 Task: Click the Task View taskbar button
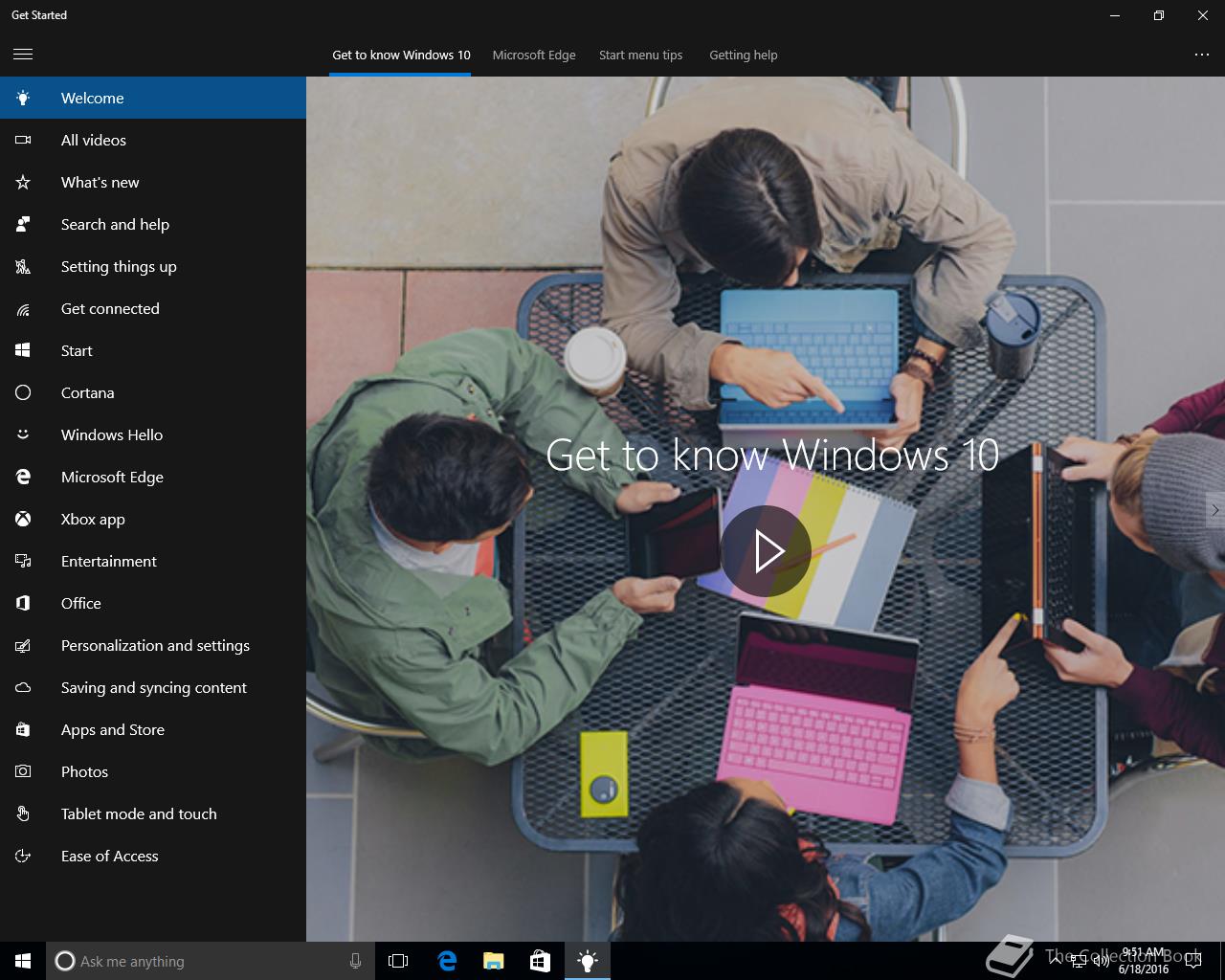tap(398, 961)
